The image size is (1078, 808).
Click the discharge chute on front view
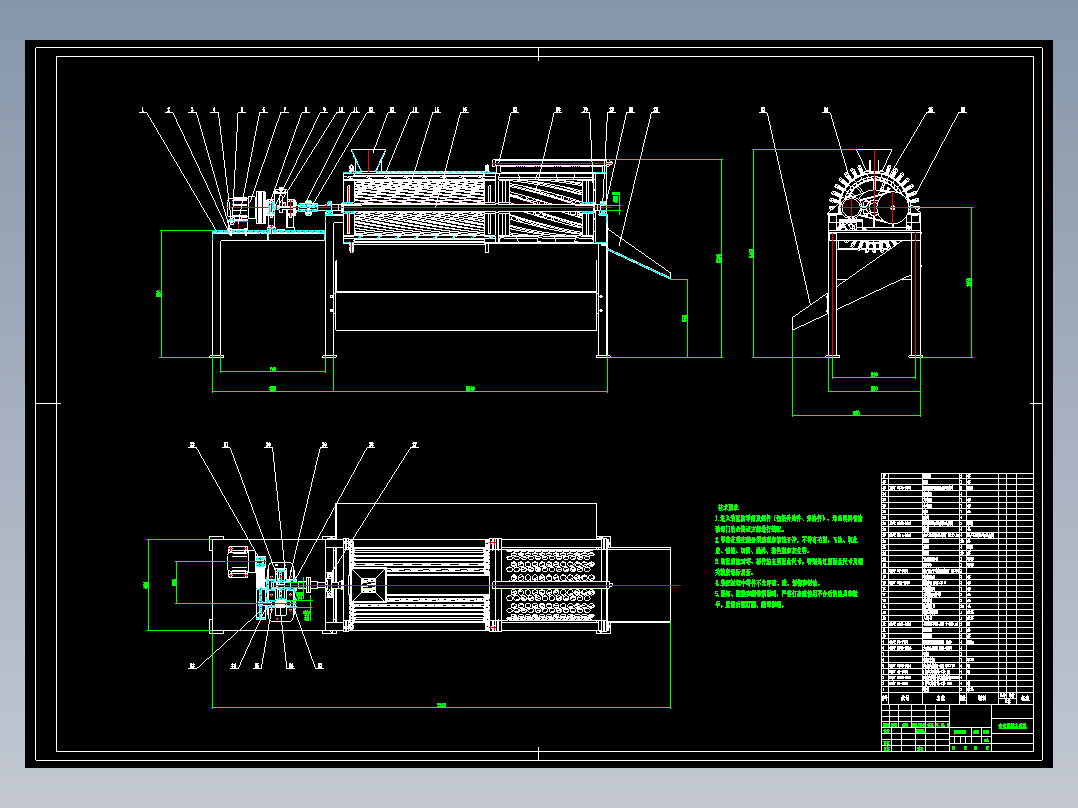pos(639,260)
